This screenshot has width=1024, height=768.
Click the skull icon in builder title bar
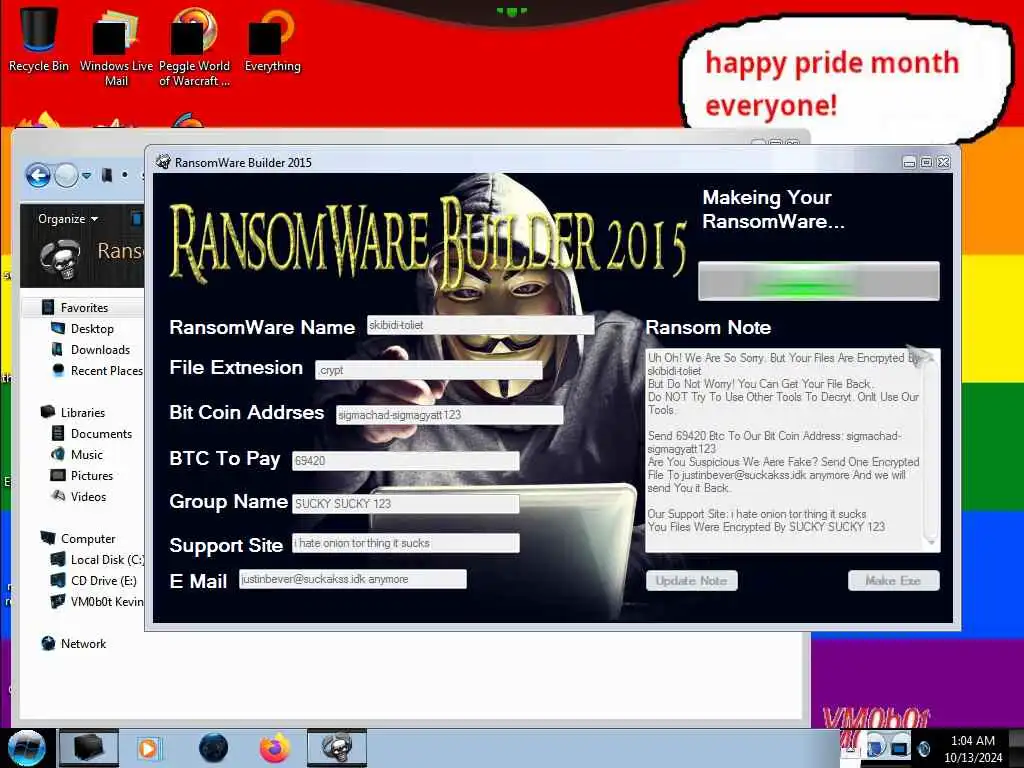click(x=163, y=162)
